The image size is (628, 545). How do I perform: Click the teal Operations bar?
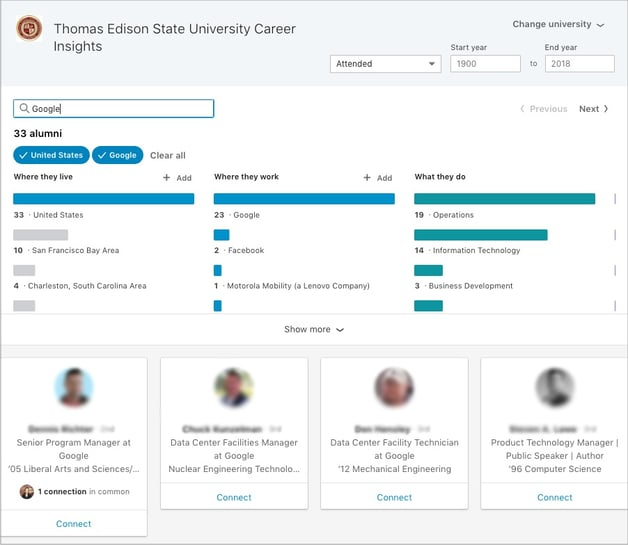click(504, 199)
